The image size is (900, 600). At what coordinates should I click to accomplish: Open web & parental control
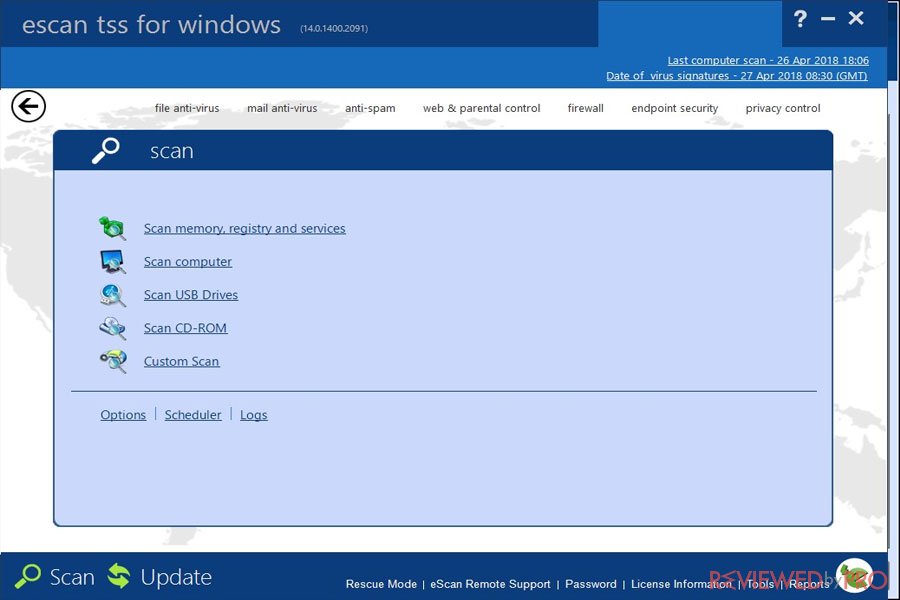click(482, 108)
